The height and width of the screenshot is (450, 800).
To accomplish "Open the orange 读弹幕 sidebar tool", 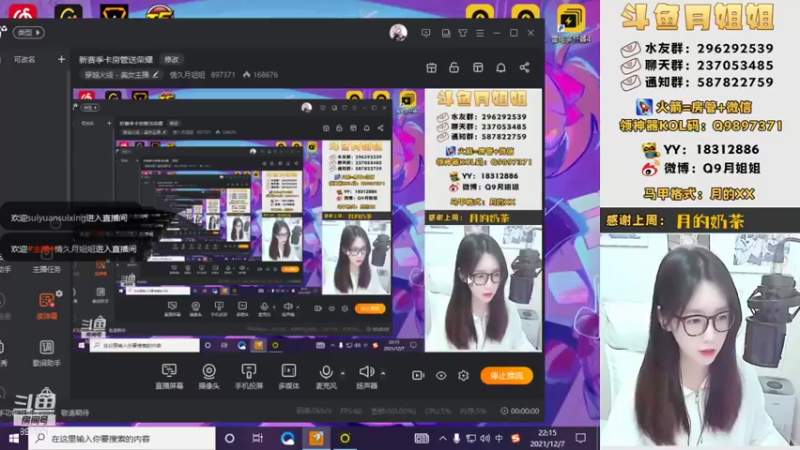I will (x=46, y=306).
